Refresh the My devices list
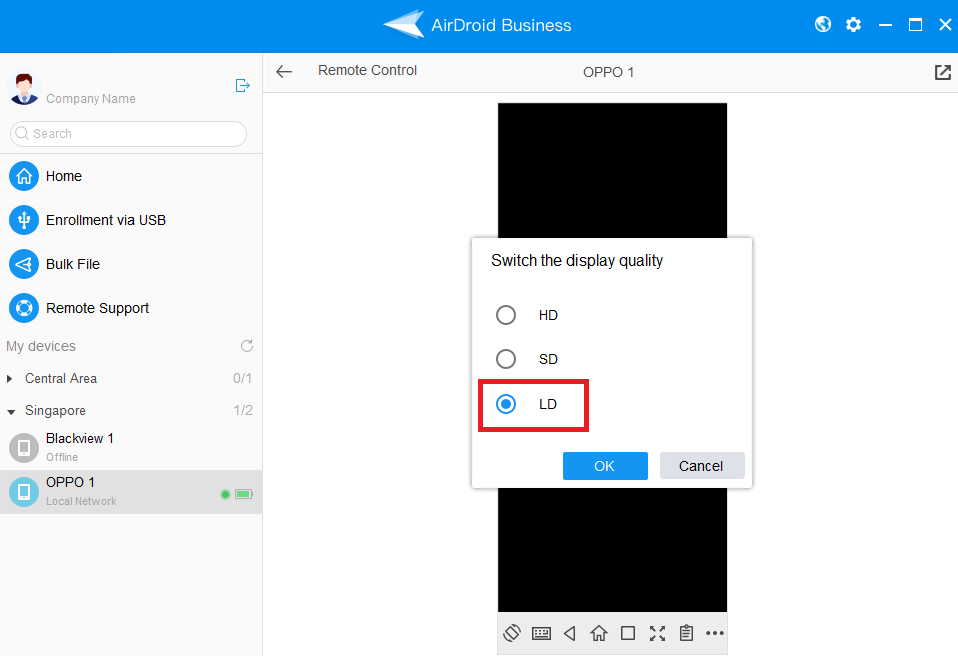 (x=247, y=346)
